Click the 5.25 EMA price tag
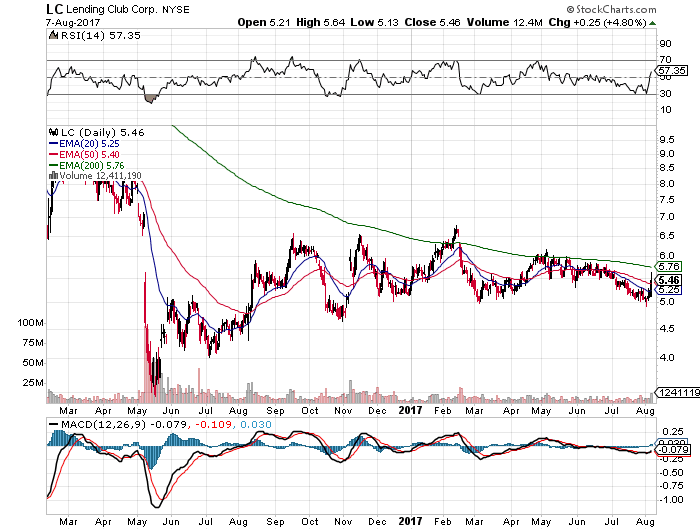 (x=668, y=290)
